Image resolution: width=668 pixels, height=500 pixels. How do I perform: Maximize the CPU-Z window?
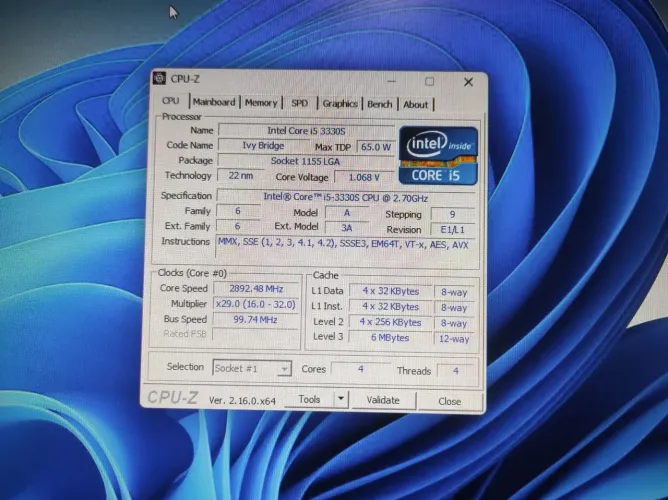point(429,81)
